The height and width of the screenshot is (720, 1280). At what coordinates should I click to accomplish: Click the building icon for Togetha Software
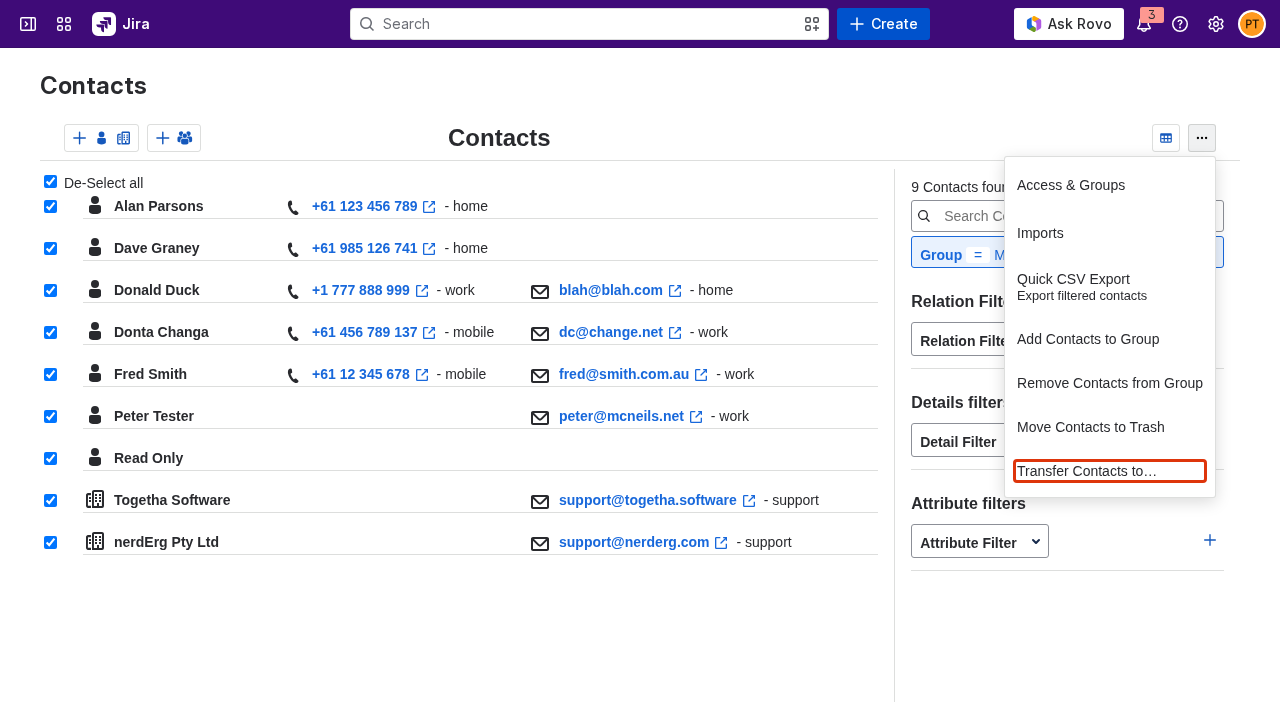(95, 499)
